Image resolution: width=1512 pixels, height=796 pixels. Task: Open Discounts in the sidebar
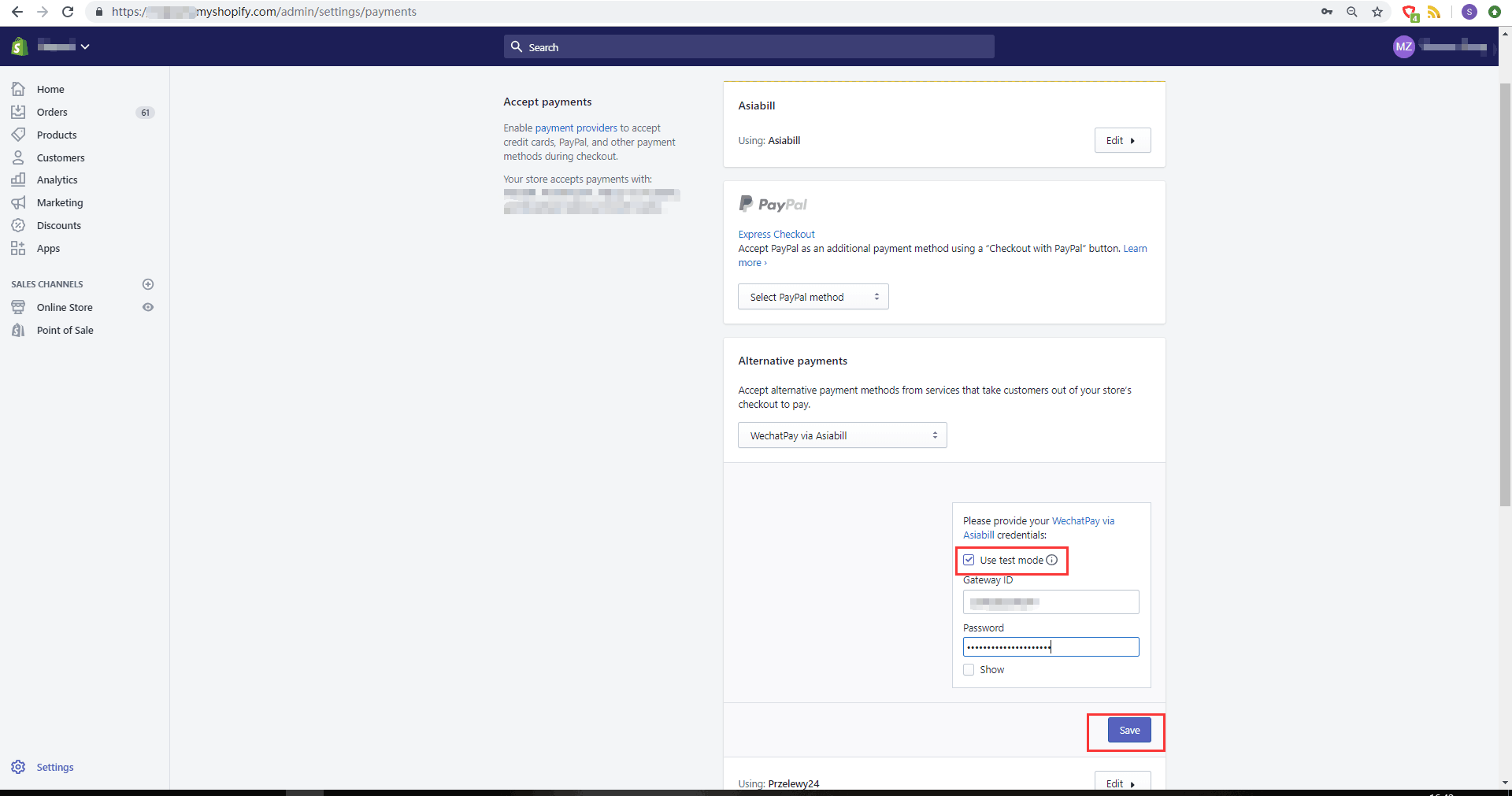point(59,225)
